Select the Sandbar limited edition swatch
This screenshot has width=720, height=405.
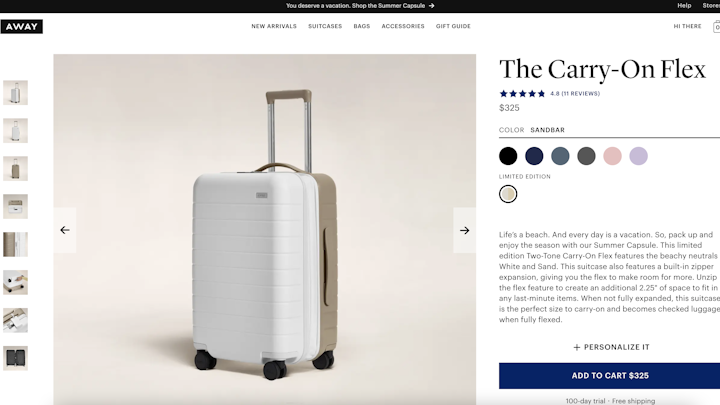pos(508,194)
